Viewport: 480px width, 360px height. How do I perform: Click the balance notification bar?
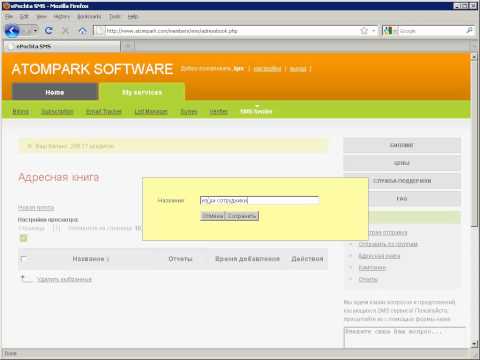[x=173, y=146]
